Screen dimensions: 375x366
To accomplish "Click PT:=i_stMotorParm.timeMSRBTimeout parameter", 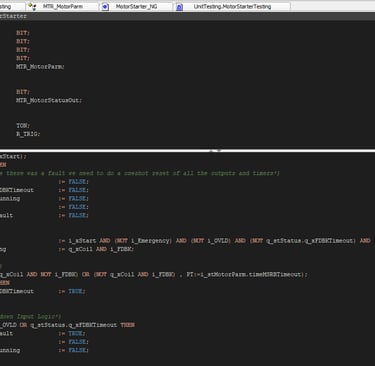I will point(246,275).
